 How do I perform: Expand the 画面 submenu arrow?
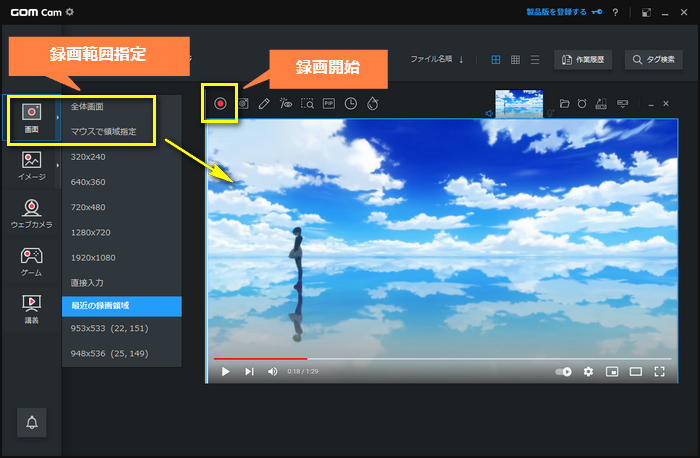click(x=58, y=117)
